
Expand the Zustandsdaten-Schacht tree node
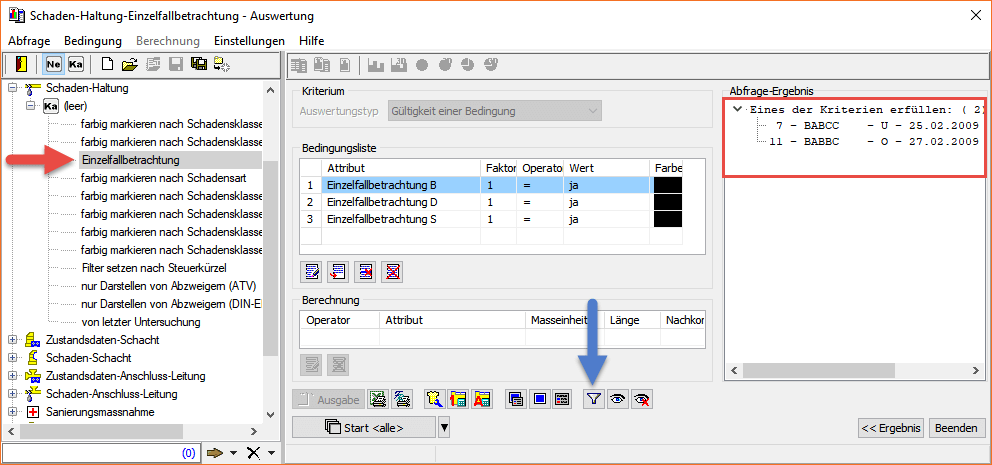13,340
